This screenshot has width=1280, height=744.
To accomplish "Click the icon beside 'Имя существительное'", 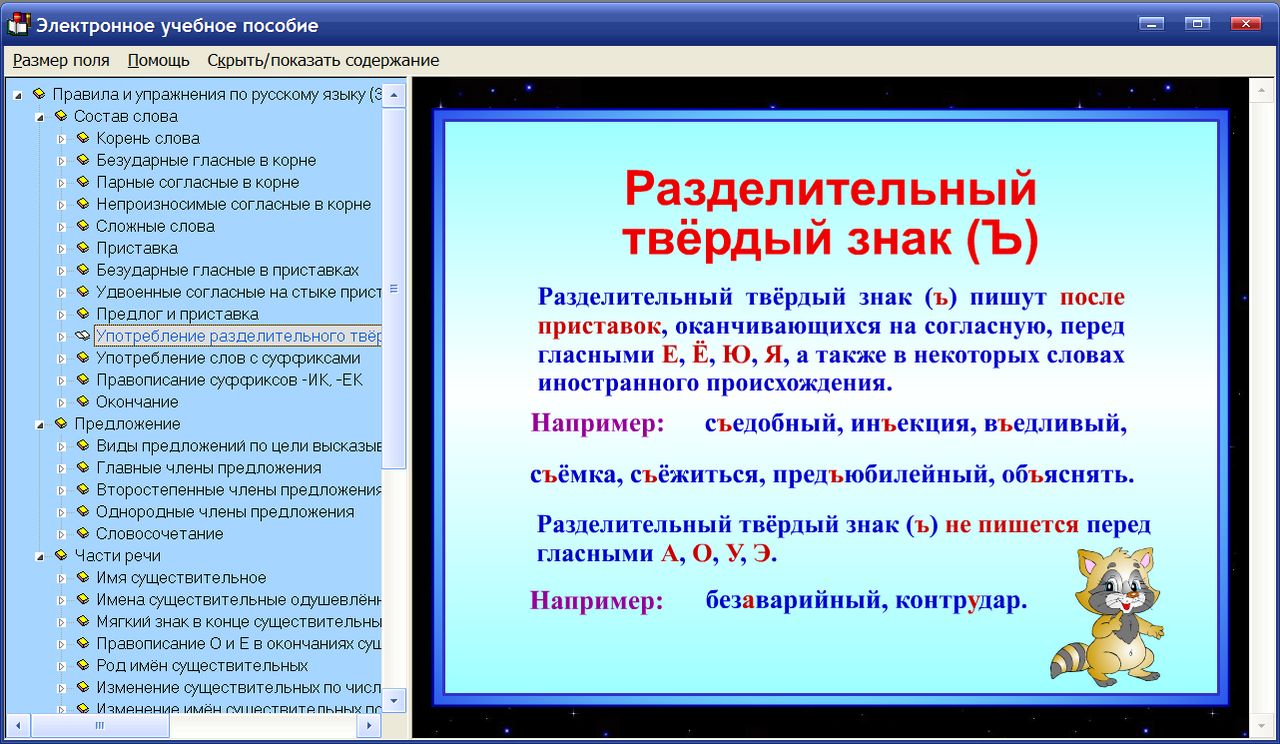I will coord(82,577).
